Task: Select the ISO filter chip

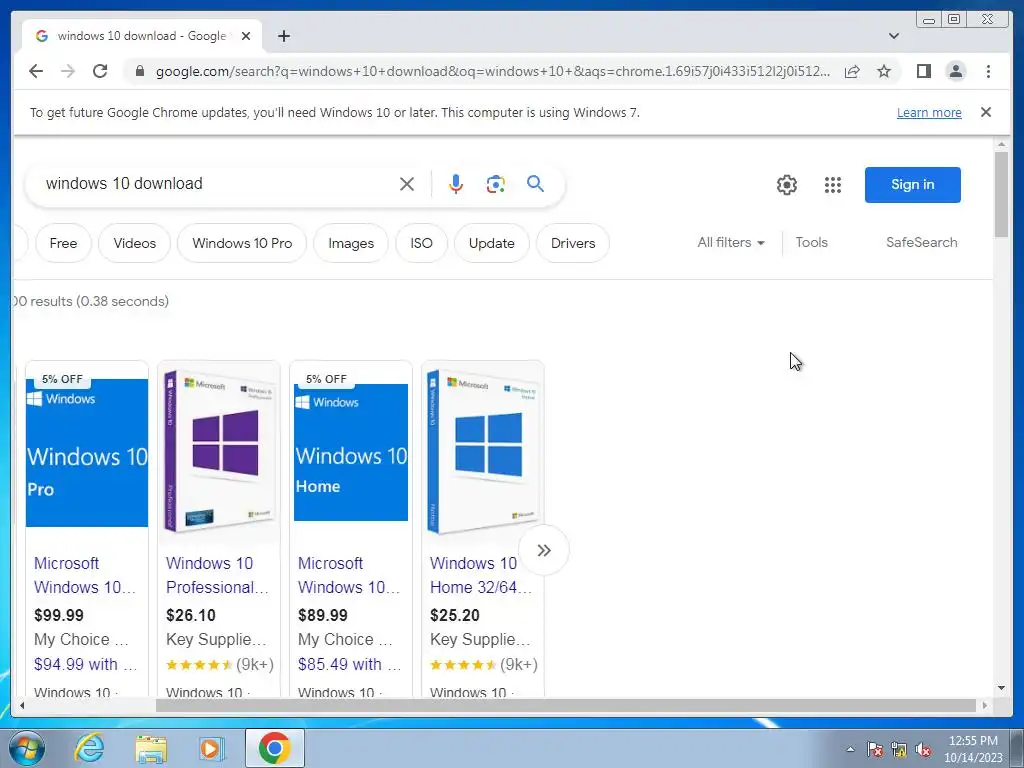Action: (x=421, y=243)
